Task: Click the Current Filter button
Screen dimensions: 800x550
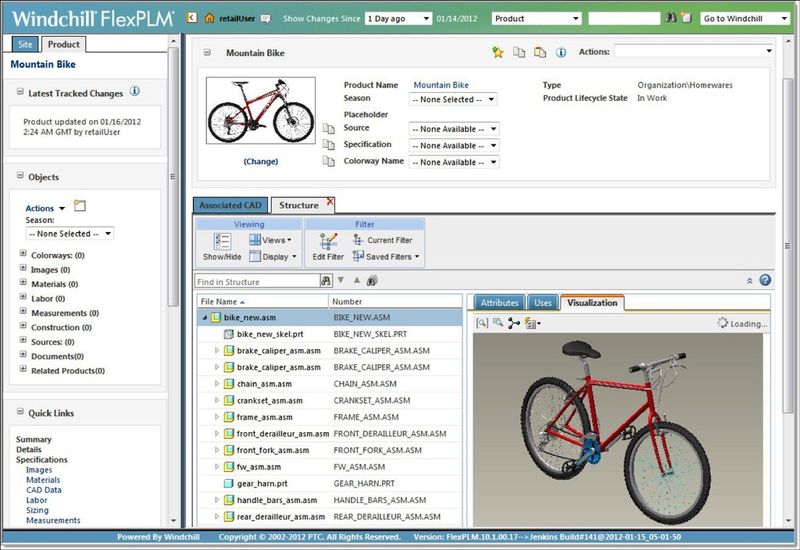Action: pyautogui.click(x=383, y=240)
